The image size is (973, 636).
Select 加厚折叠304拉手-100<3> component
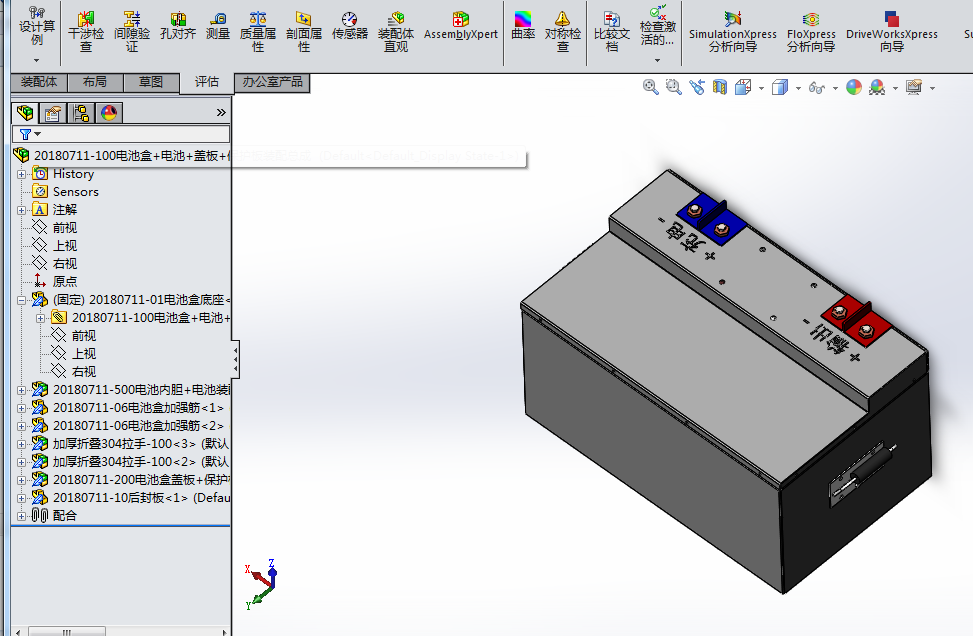pos(131,444)
